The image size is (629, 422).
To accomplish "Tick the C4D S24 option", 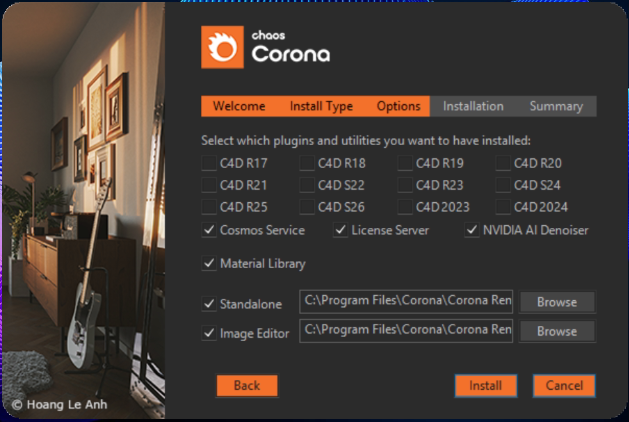I will pos(503,185).
